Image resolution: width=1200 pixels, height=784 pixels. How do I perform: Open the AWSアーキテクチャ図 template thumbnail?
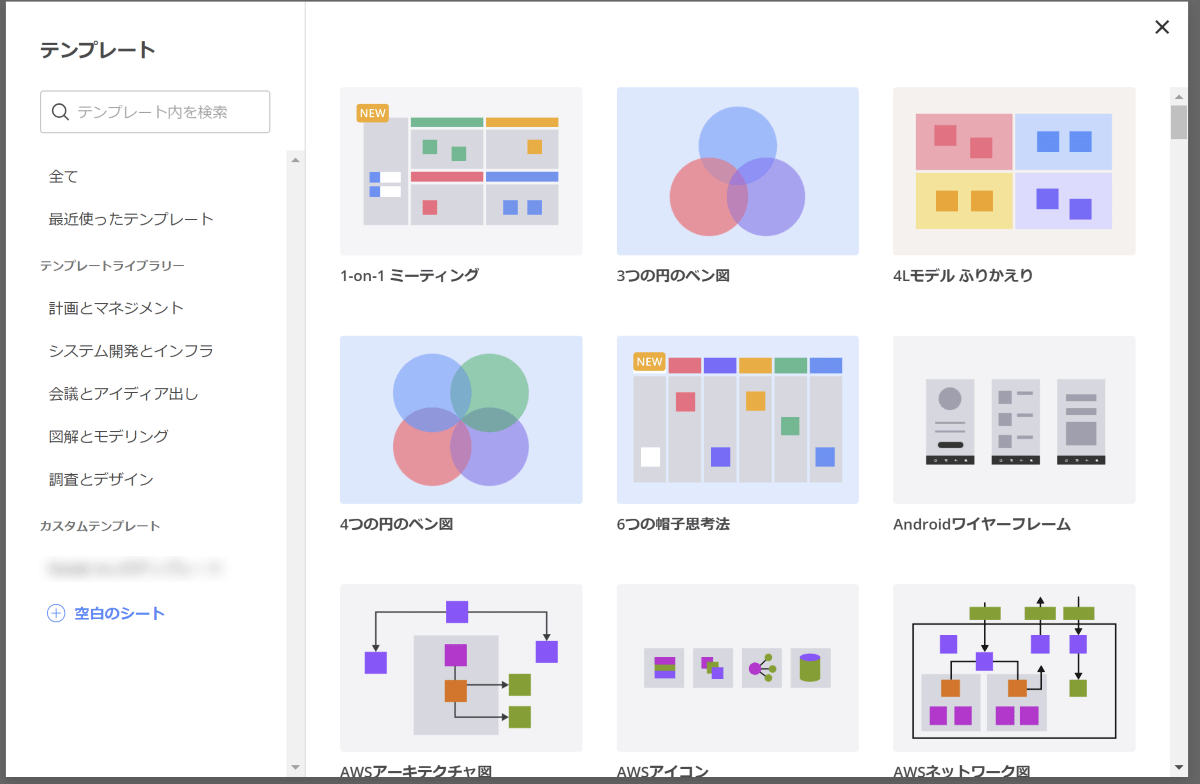point(461,667)
